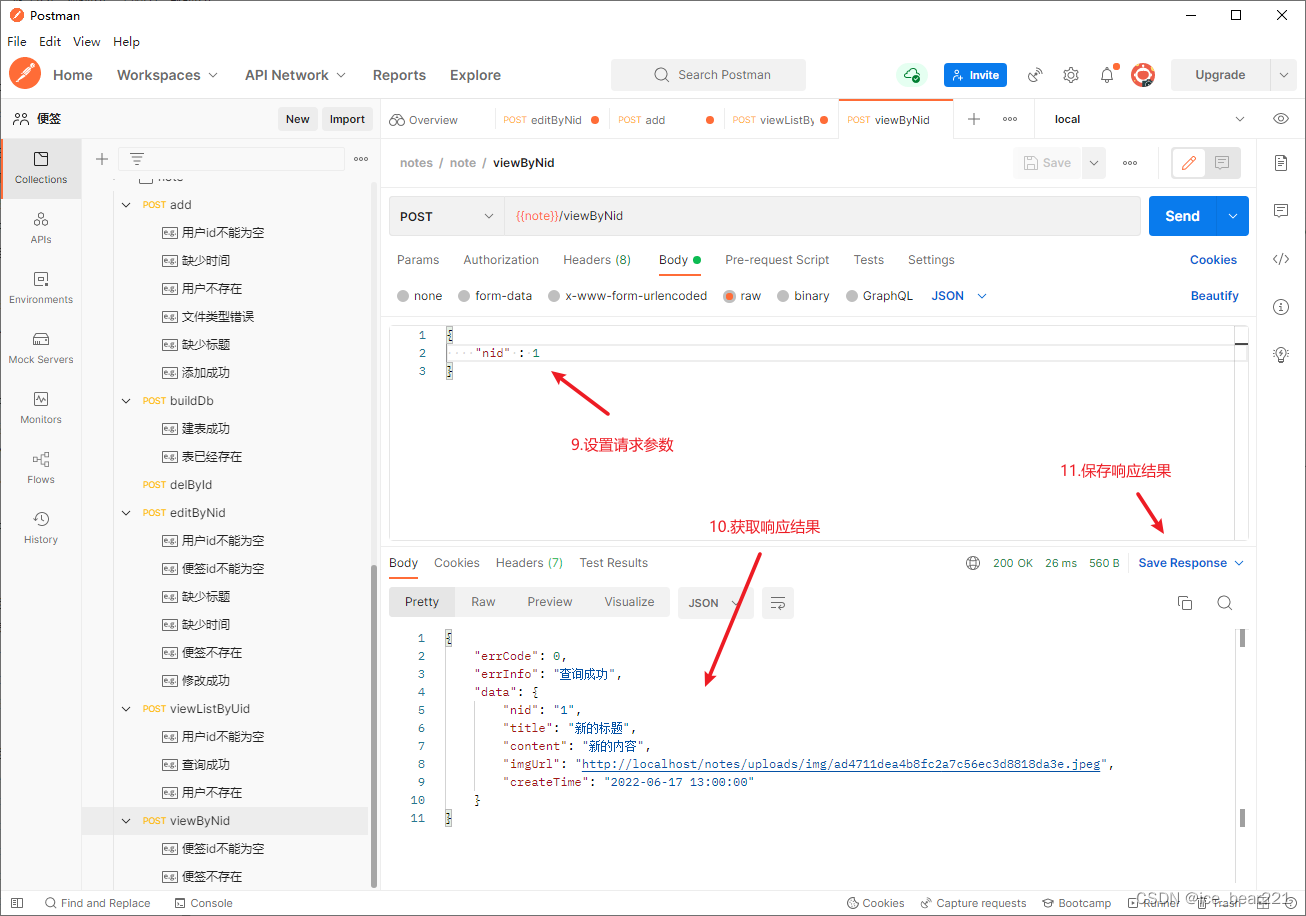The height and width of the screenshot is (916, 1306).
Task: Switch to the editByNid request tab
Action: coord(551,120)
